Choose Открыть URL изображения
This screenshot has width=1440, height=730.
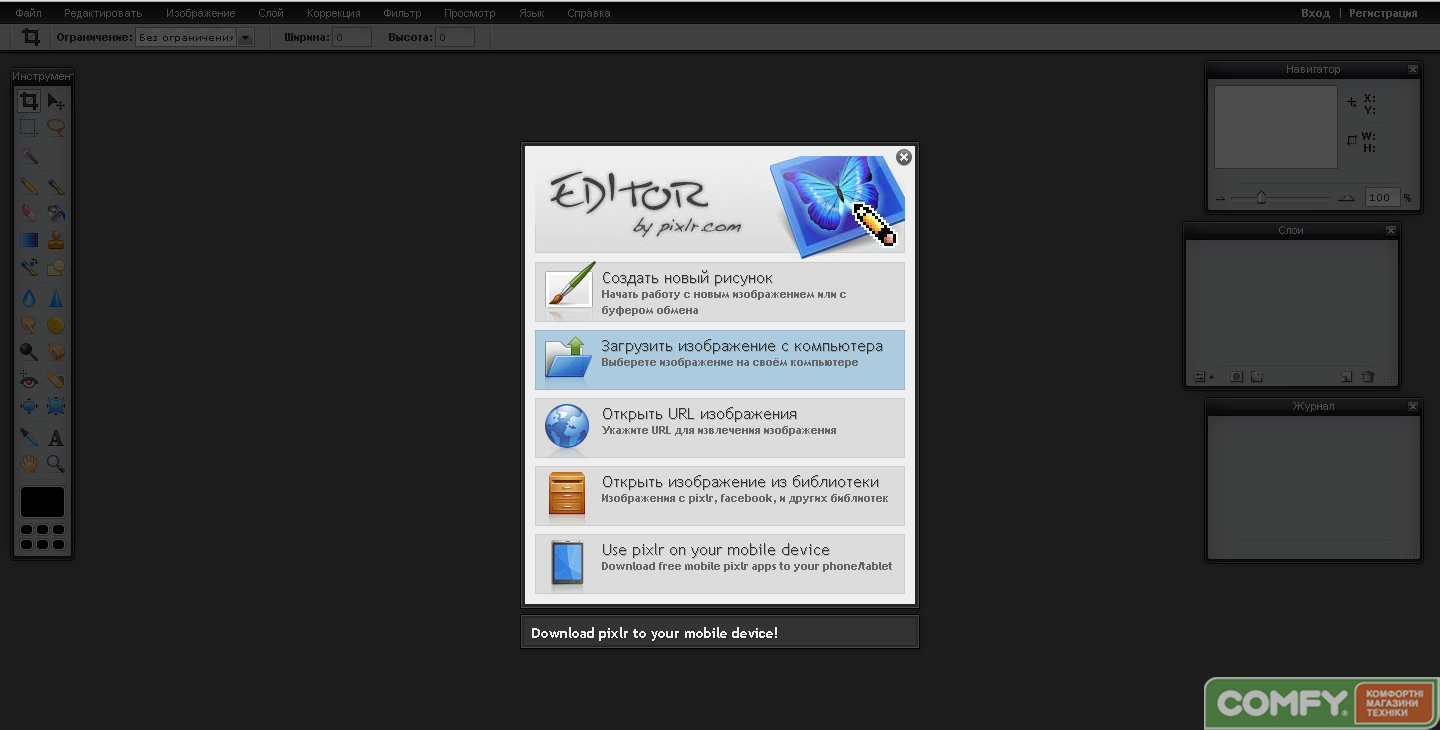720,428
